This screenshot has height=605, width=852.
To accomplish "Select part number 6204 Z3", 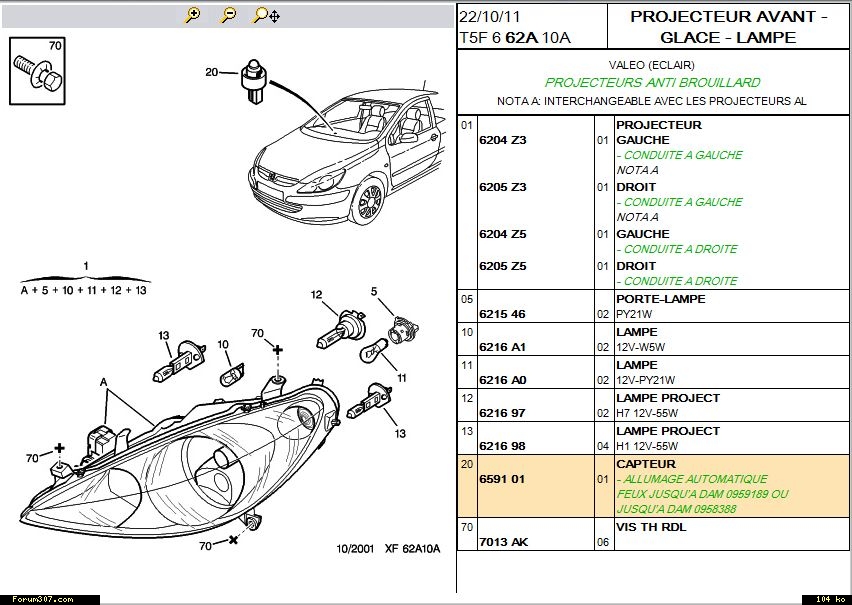I will coord(503,141).
